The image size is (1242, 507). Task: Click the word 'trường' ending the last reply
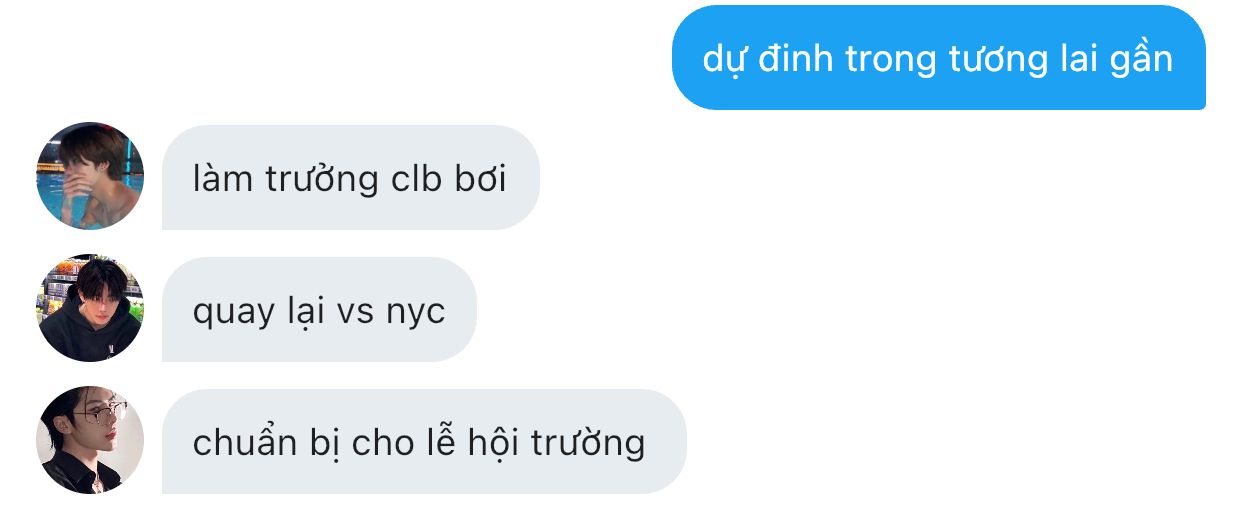(588, 443)
